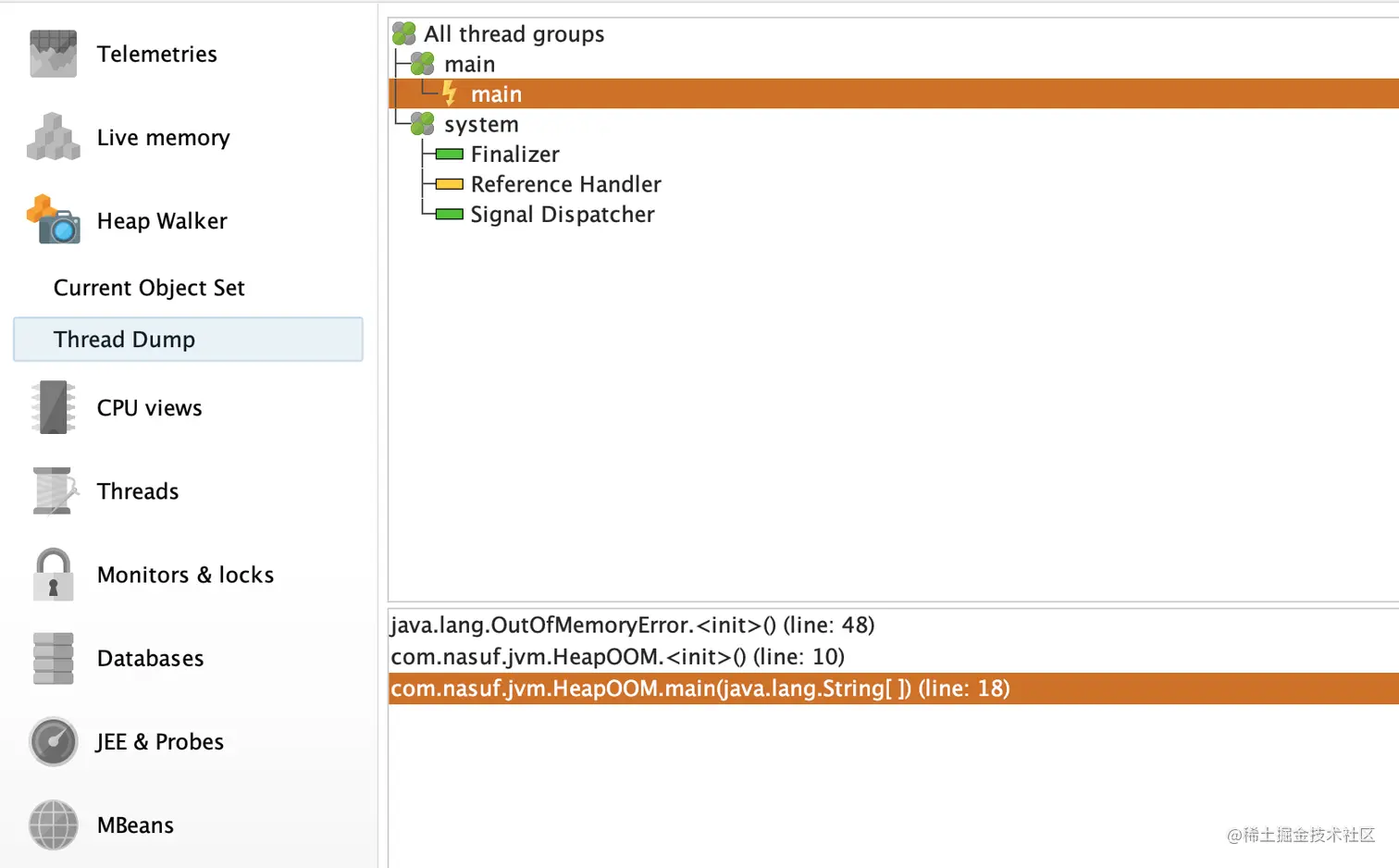Select the HeapOOM.main line 18 stack frame
Screen dimensions: 1399x868
point(893,688)
